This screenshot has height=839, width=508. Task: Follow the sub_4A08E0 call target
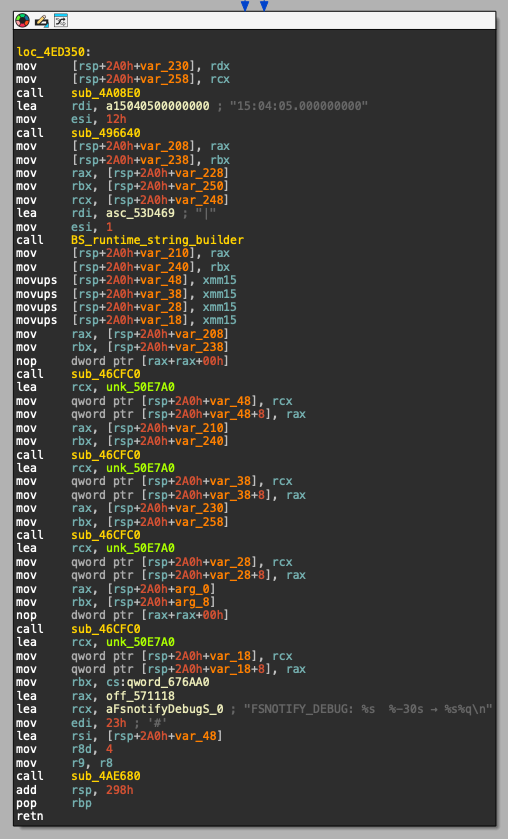click(x=106, y=93)
